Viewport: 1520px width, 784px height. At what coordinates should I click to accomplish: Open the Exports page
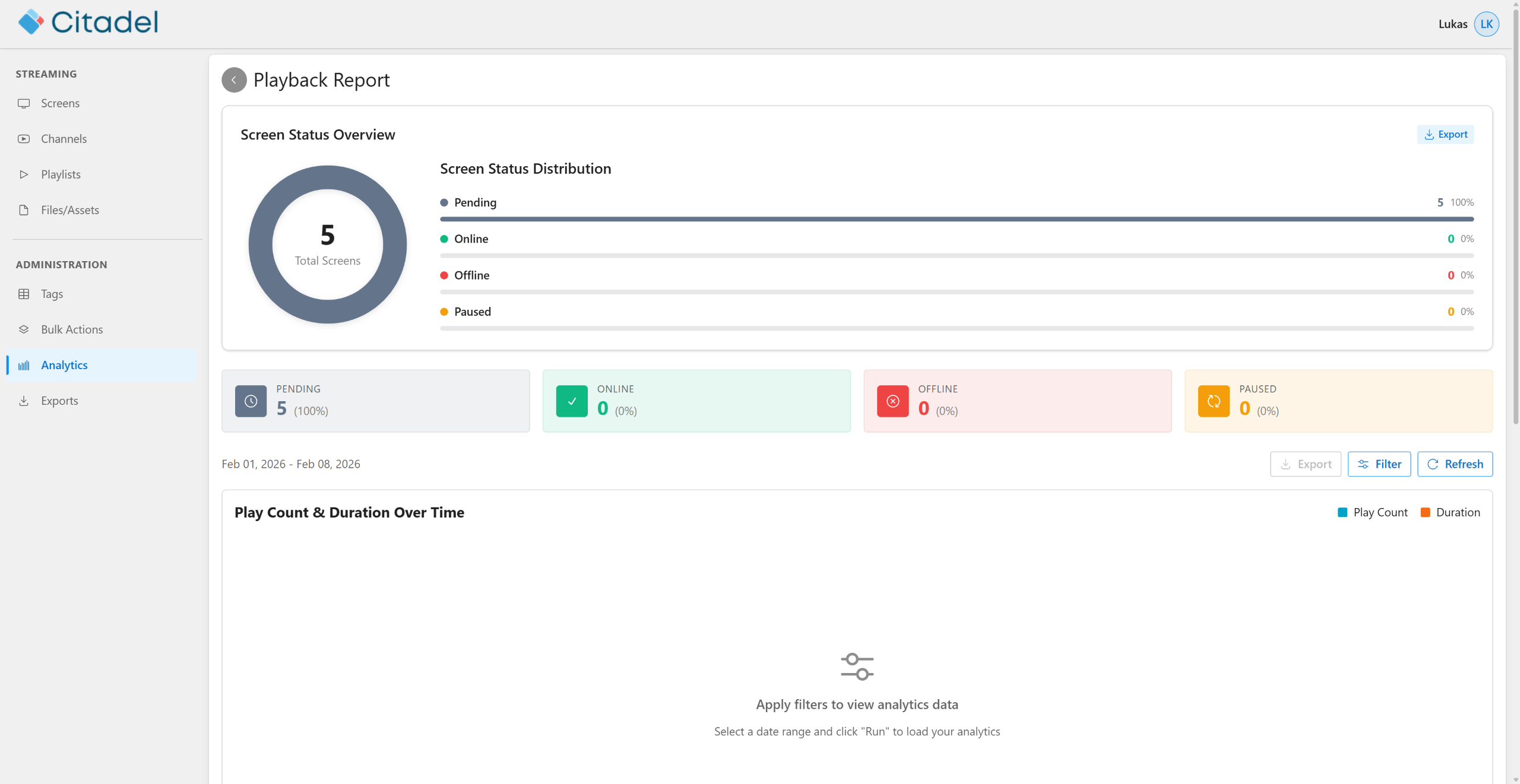point(59,401)
